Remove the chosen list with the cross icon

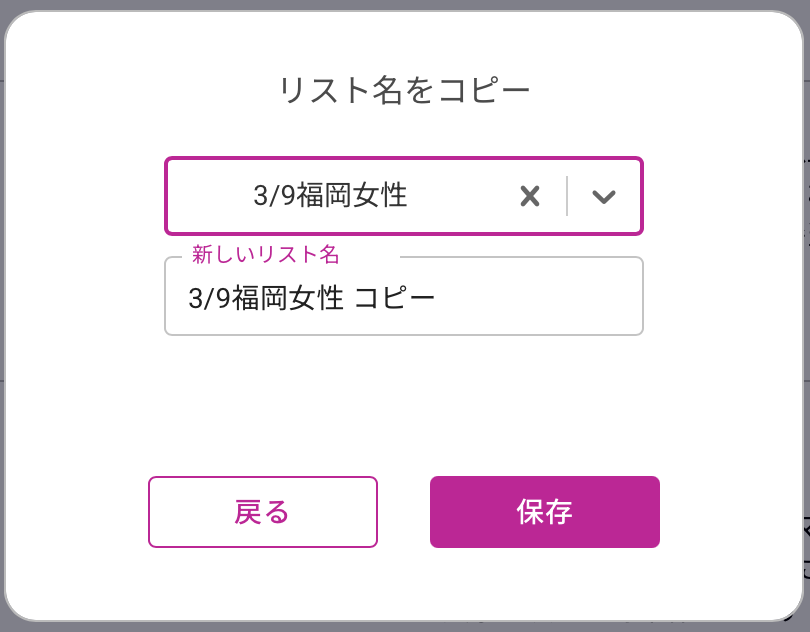tap(530, 196)
